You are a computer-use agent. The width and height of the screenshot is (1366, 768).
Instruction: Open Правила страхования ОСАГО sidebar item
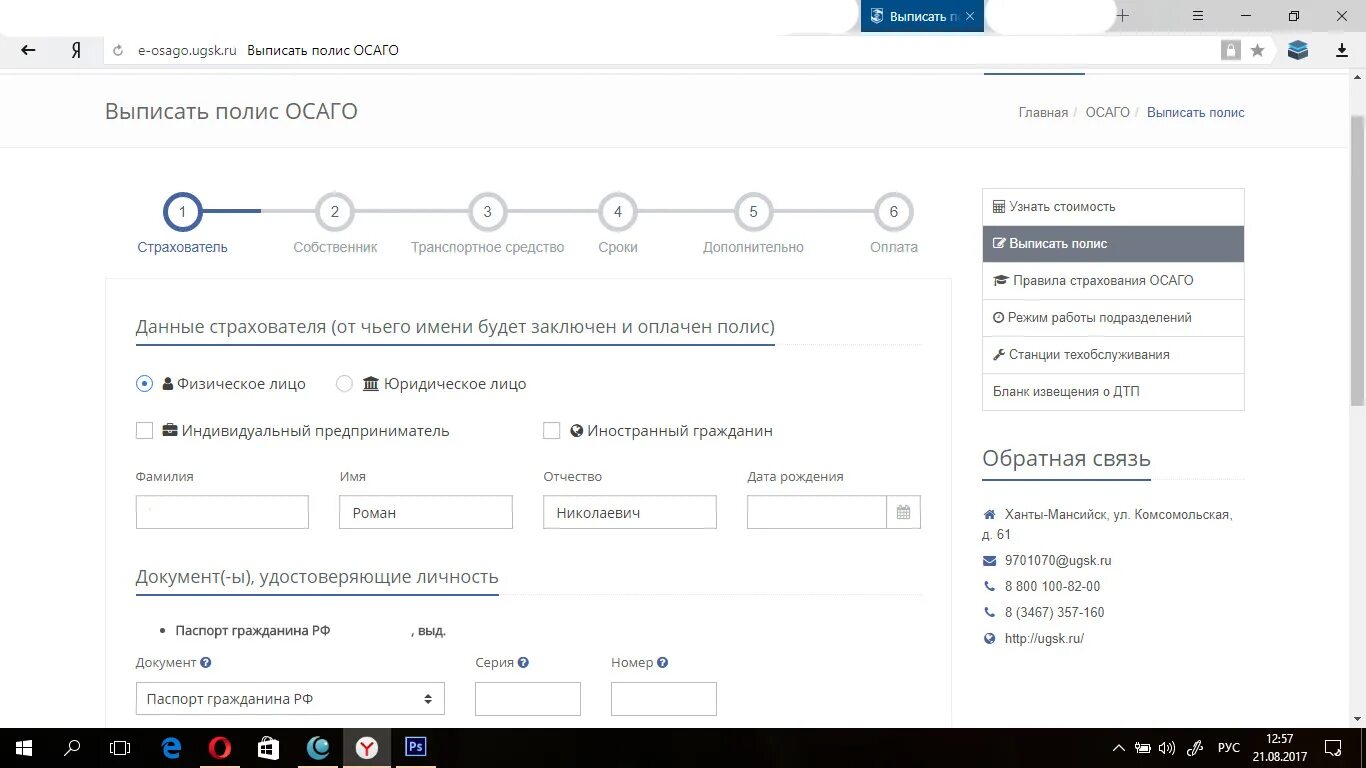[x=1113, y=281]
